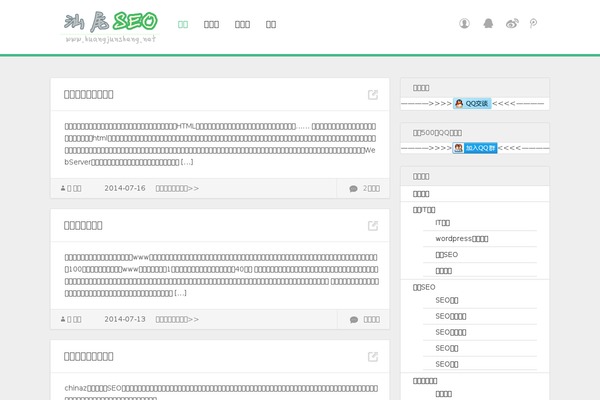Click comment bubble icon on 2014-07-16 post
This screenshot has height=400, width=600.
click(x=354, y=188)
